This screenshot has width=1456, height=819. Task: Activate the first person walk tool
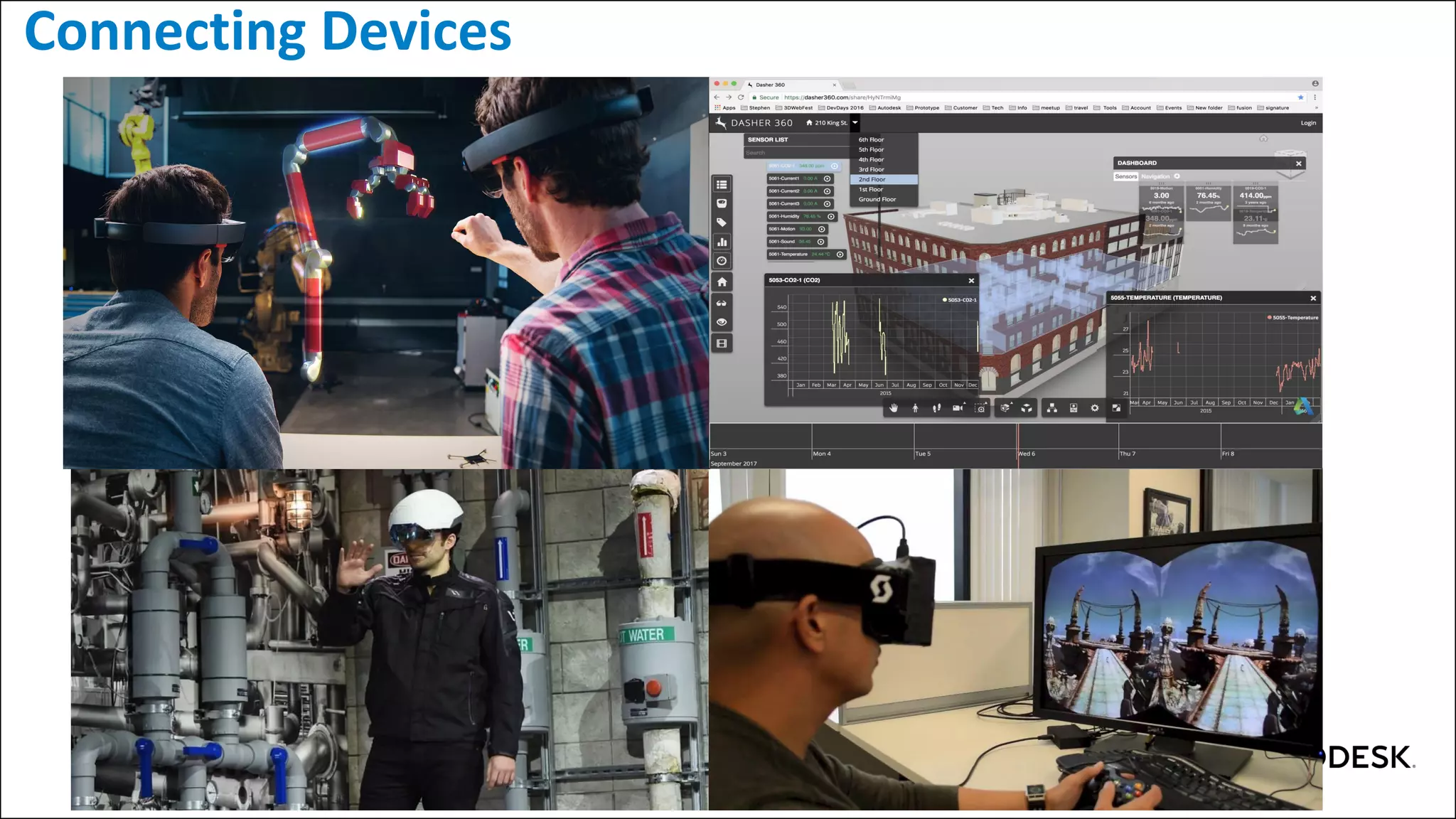pyautogui.click(x=915, y=408)
